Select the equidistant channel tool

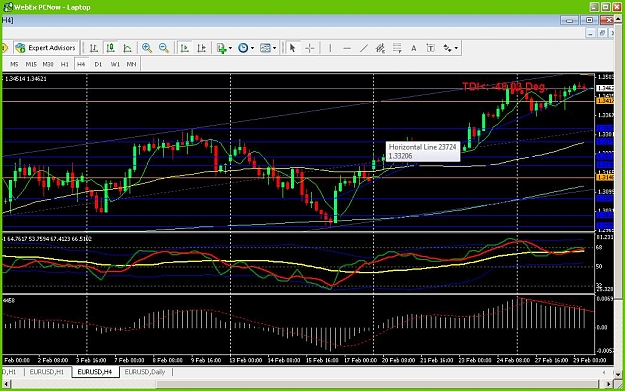[x=380, y=48]
